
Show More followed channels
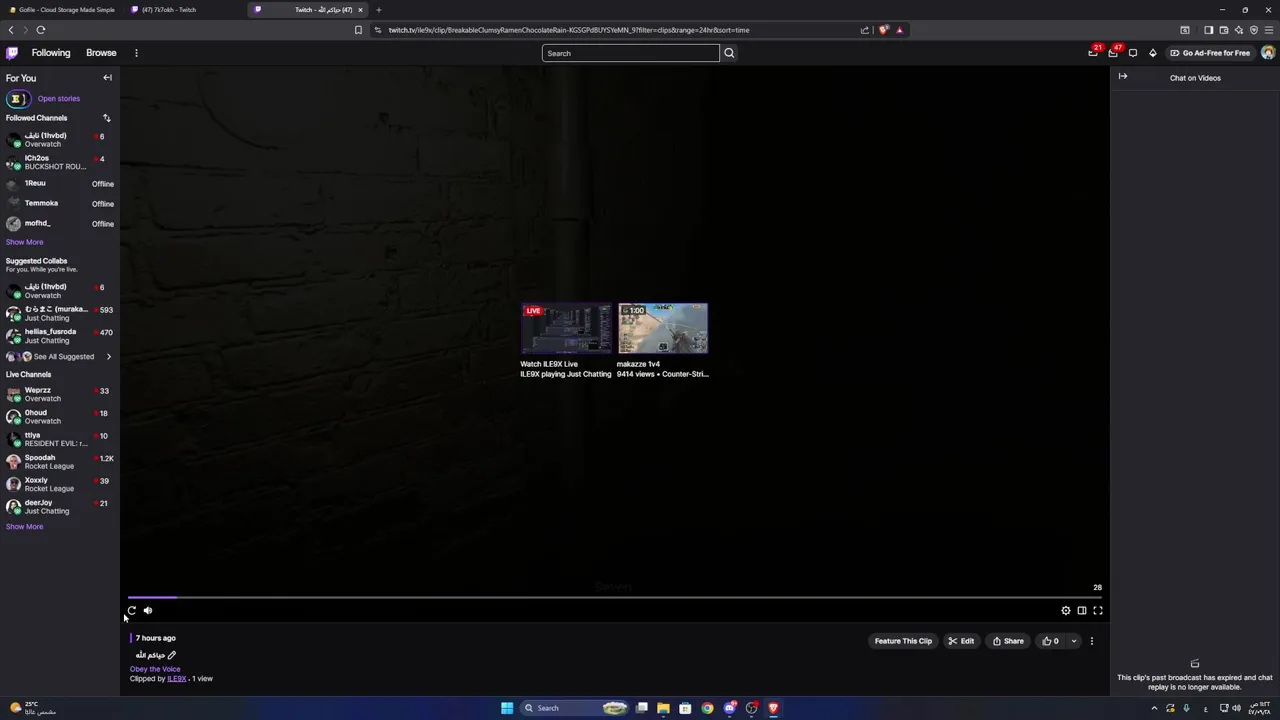pos(24,242)
